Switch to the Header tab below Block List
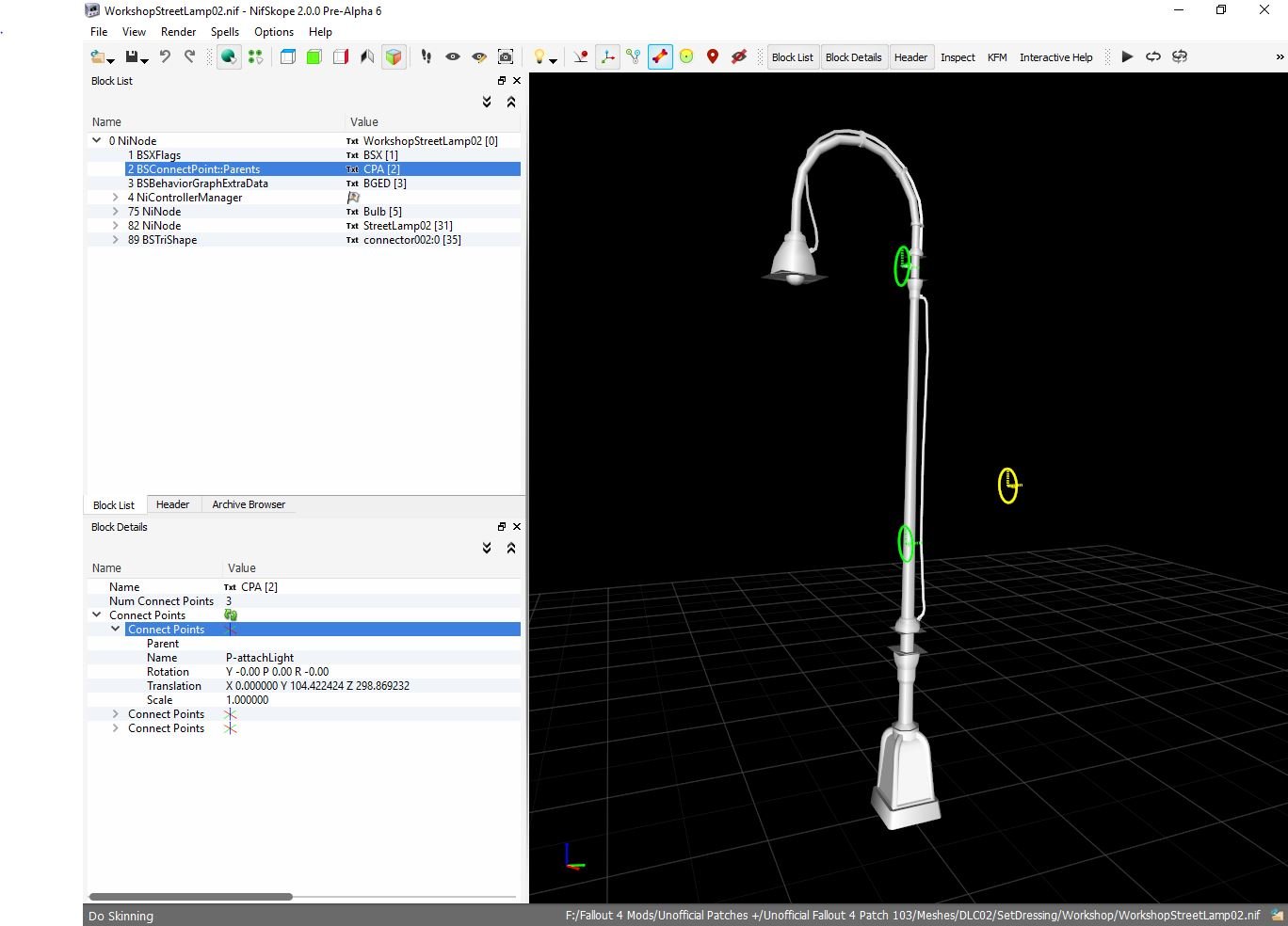 172,504
